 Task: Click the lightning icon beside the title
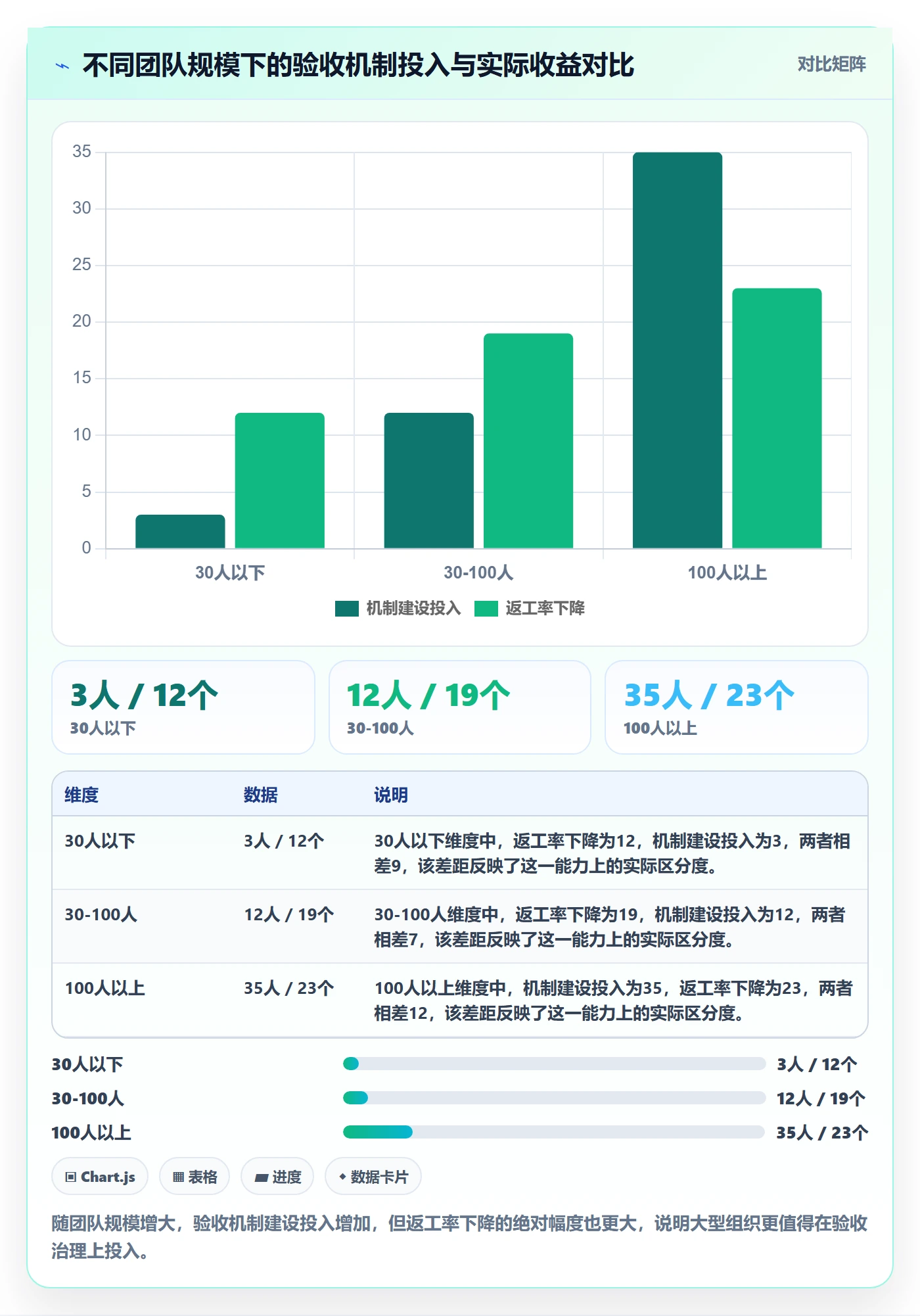[62, 66]
